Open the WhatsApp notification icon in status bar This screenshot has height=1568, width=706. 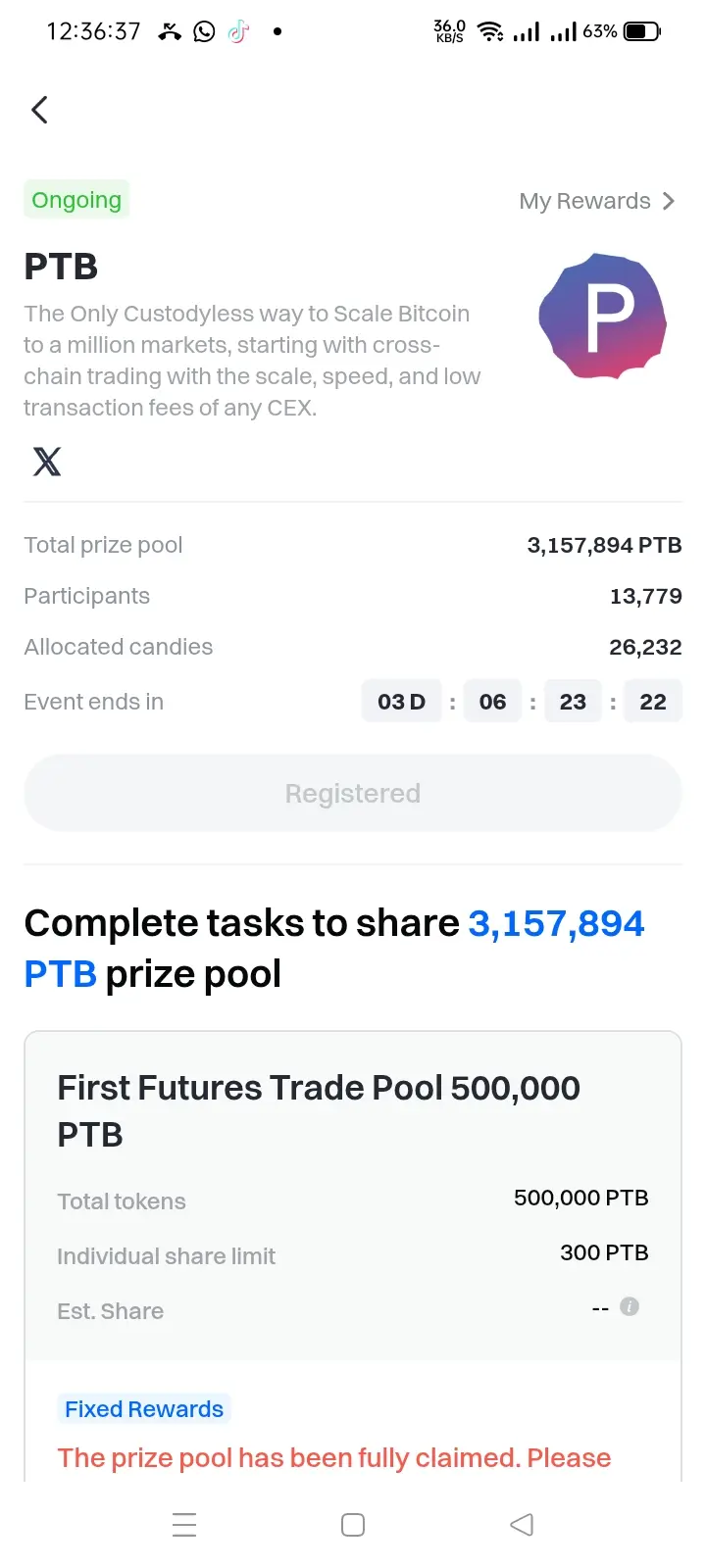(x=204, y=31)
